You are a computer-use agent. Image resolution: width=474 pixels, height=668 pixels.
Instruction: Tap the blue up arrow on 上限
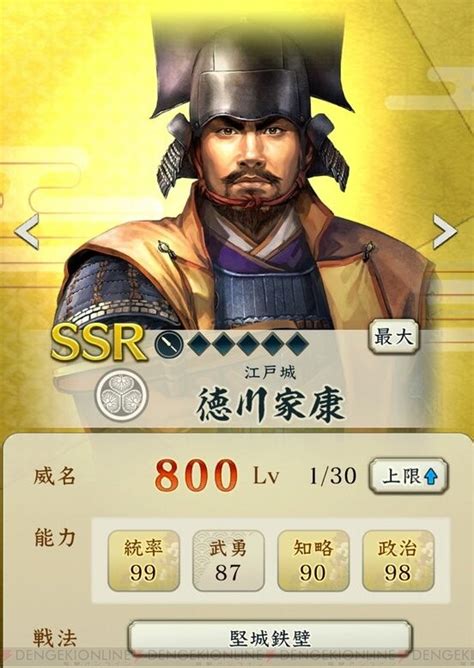[431, 477]
